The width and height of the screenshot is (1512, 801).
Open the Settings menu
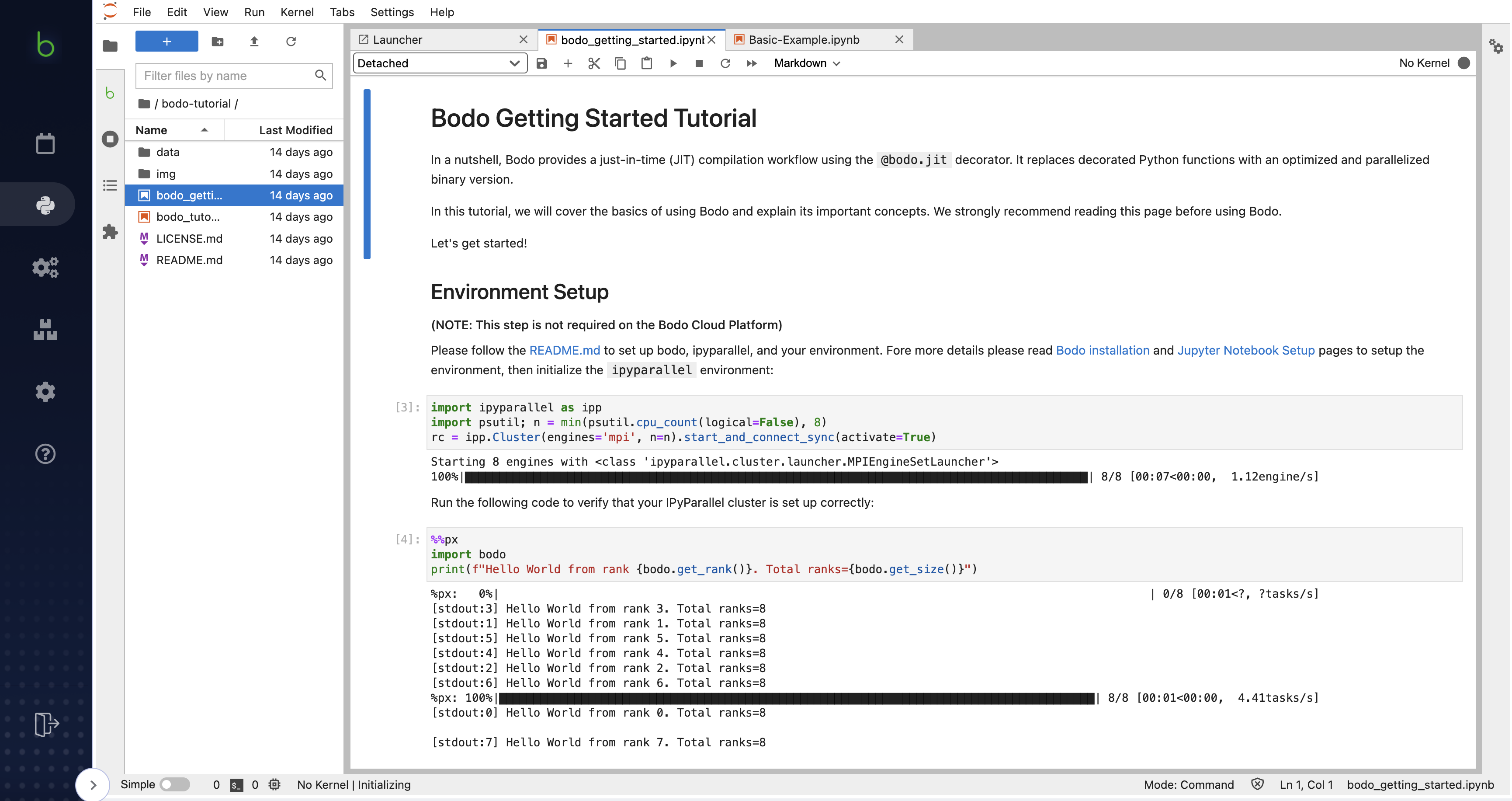392,12
